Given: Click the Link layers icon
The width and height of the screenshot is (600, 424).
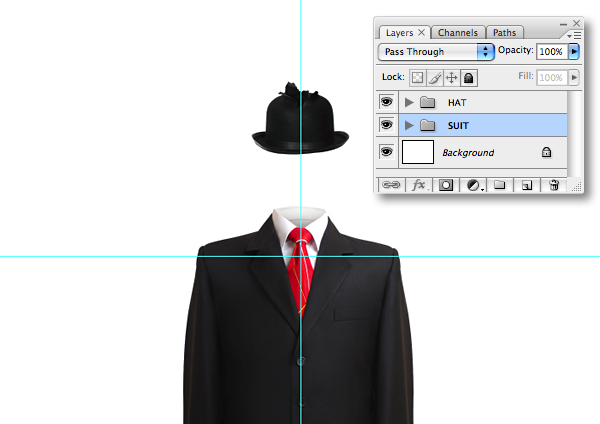Looking at the screenshot, I should click(391, 185).
